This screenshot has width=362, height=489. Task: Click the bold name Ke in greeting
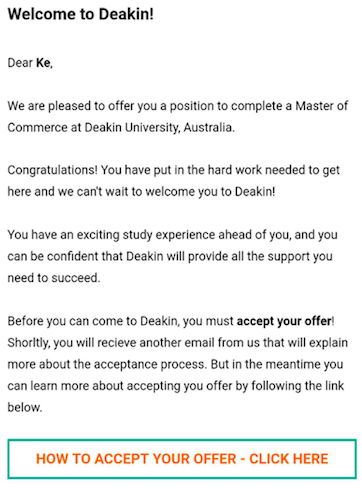[x=44, y=63]
